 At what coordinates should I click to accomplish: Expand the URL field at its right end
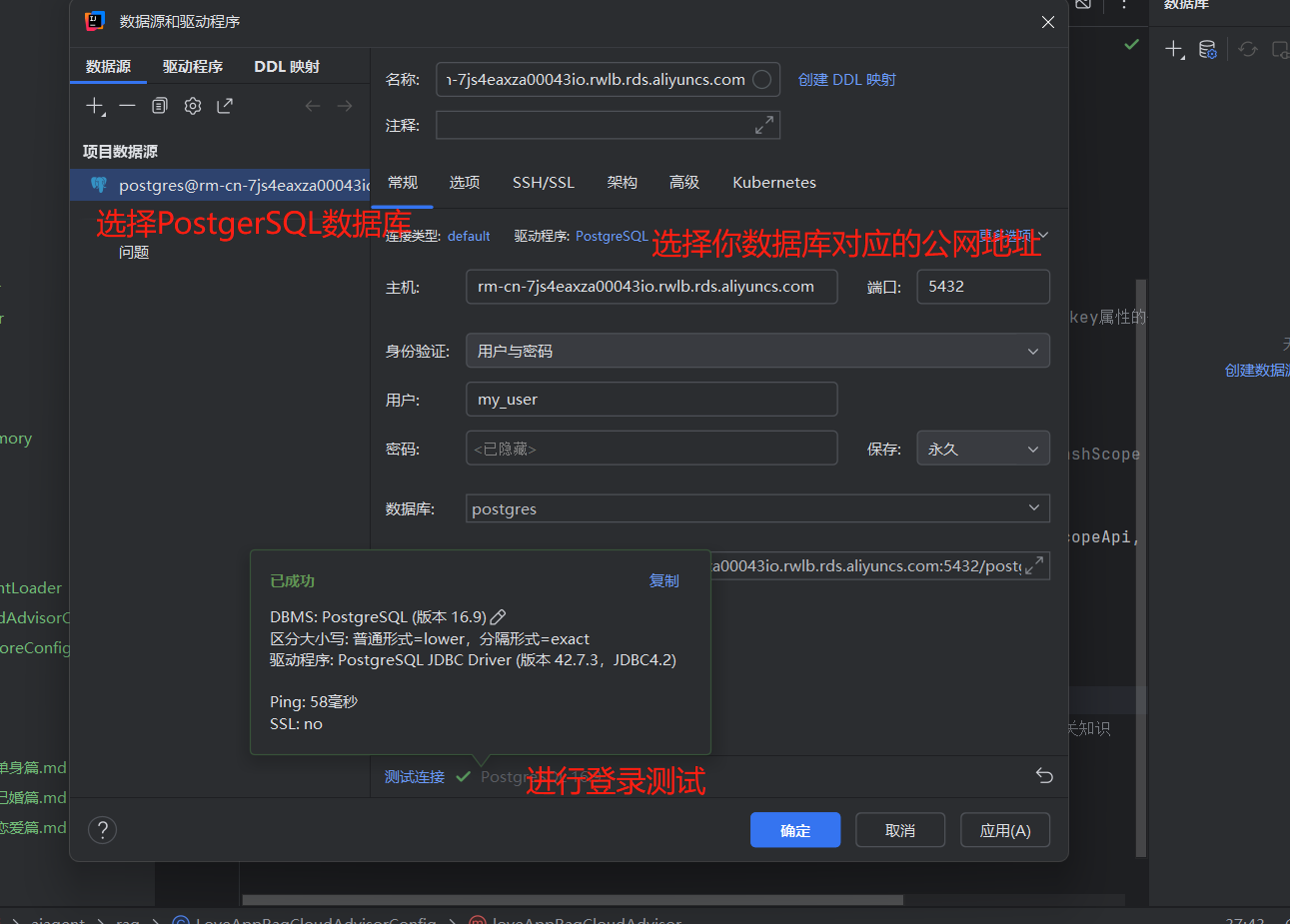1035,565
